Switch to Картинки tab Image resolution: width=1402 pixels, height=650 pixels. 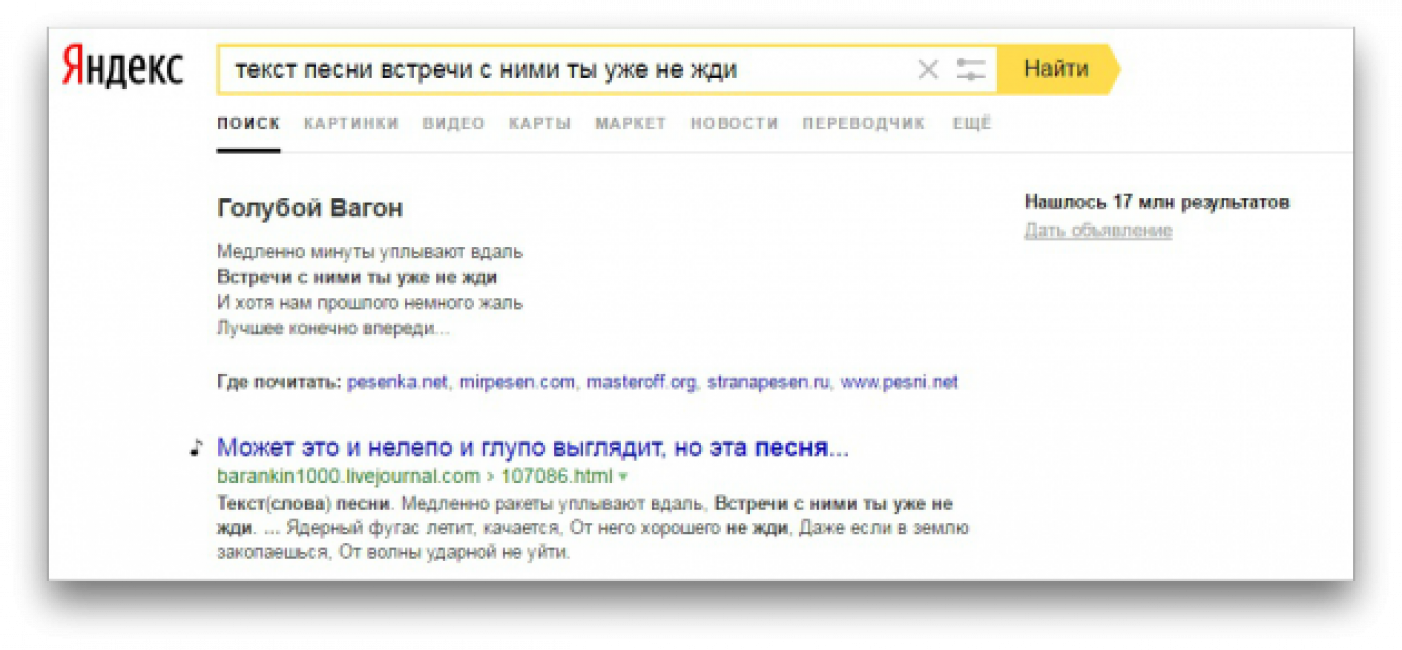pyautogui.click(x=351, y=124)
